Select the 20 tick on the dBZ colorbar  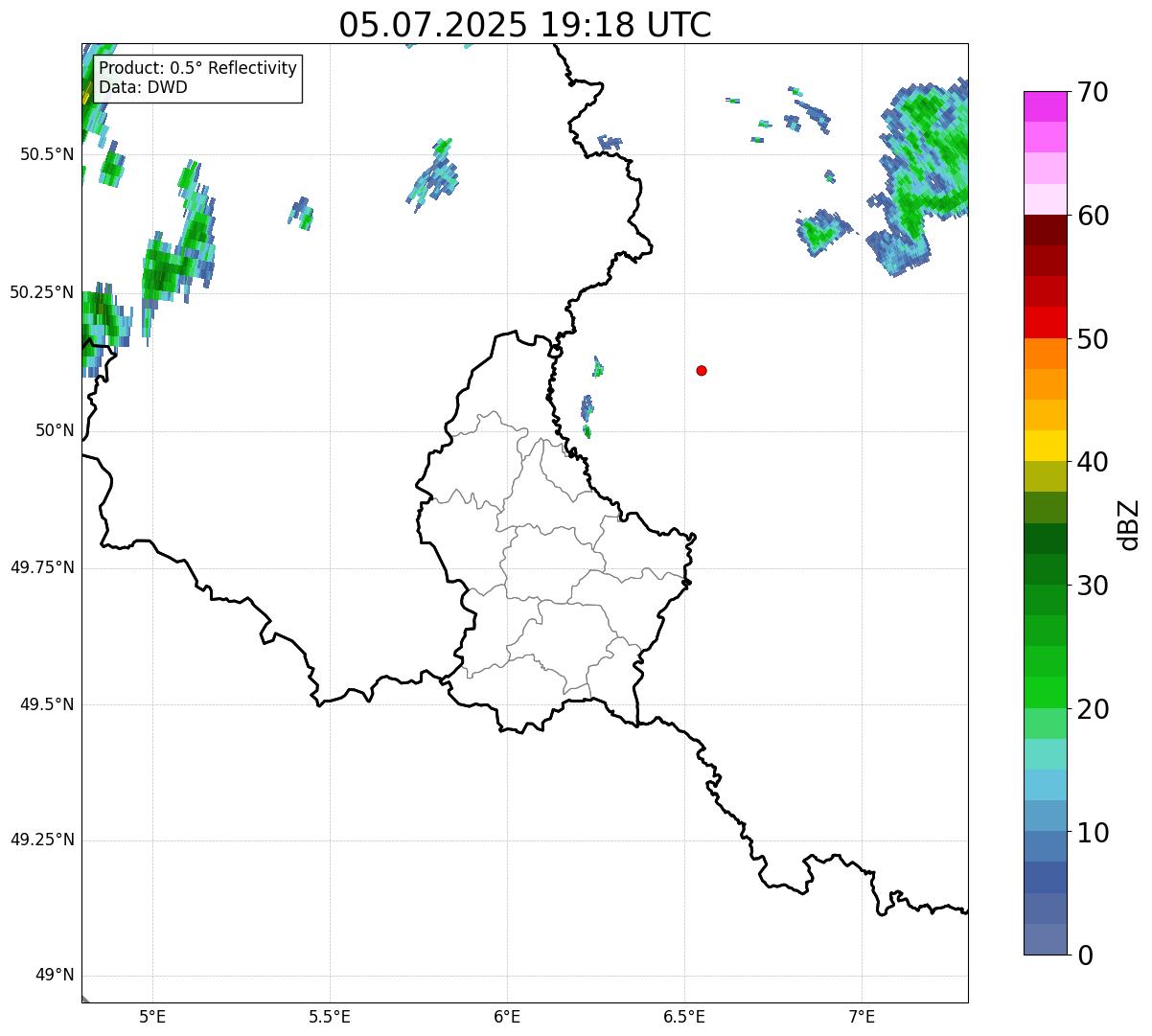pos(1093,709)
